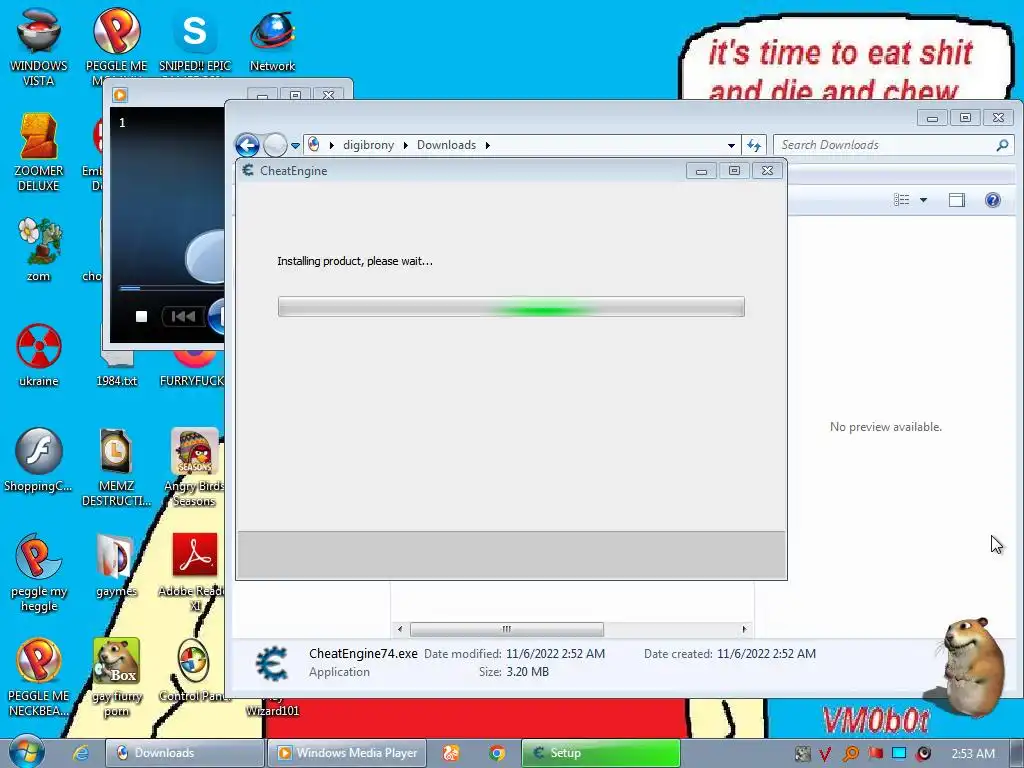Select digibrony in the address breadcrumb
The width and height of the screenshot is (1024, 768).
pyautogui.click(x=368, y=145)
